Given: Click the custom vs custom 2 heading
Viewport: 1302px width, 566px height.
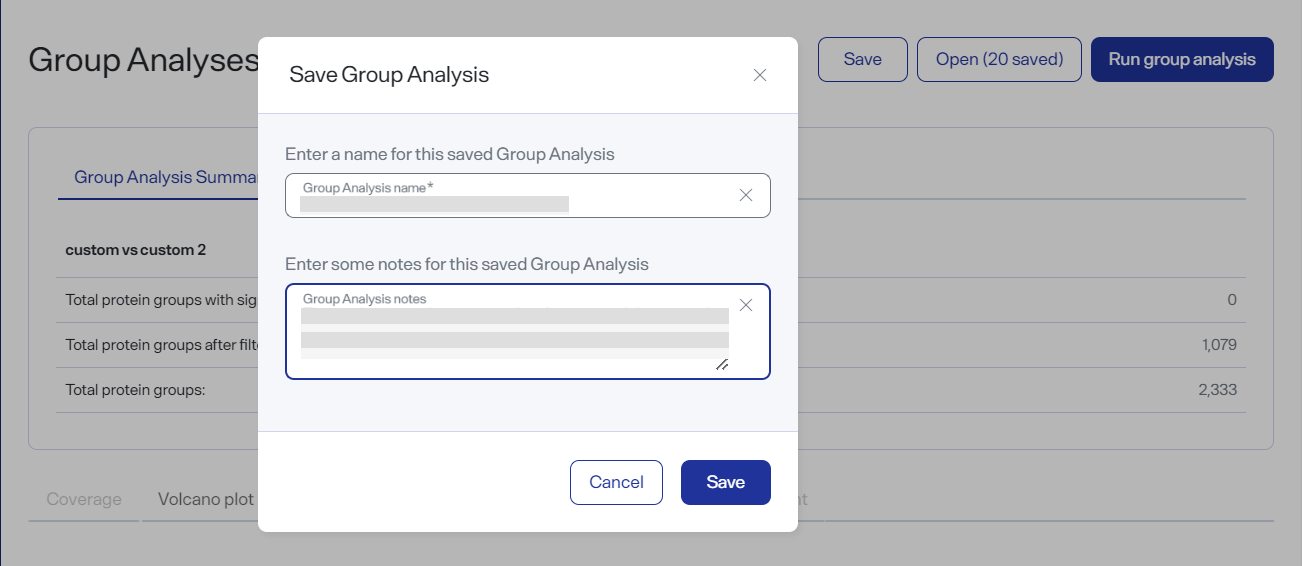Looking at the screenshot, I should pos(136,250).
